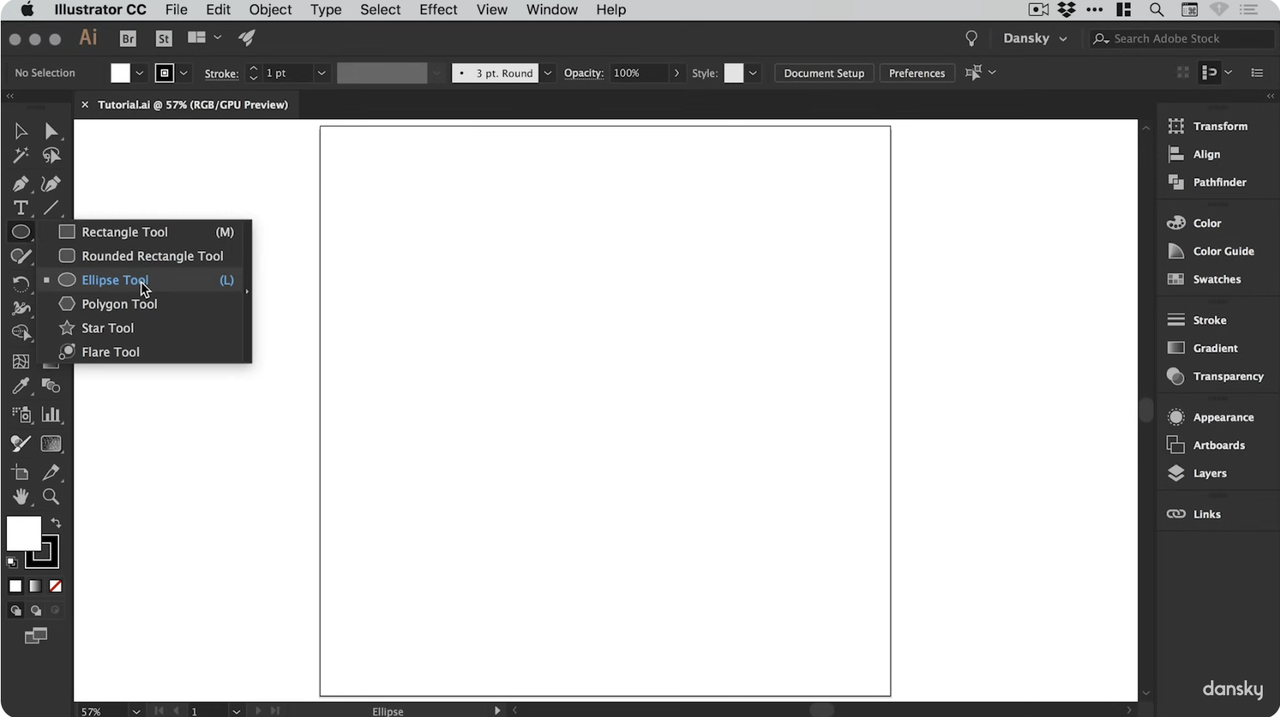1280x717 pixels.
Task: Click the control bar style swatch
Action: point(734,73)
